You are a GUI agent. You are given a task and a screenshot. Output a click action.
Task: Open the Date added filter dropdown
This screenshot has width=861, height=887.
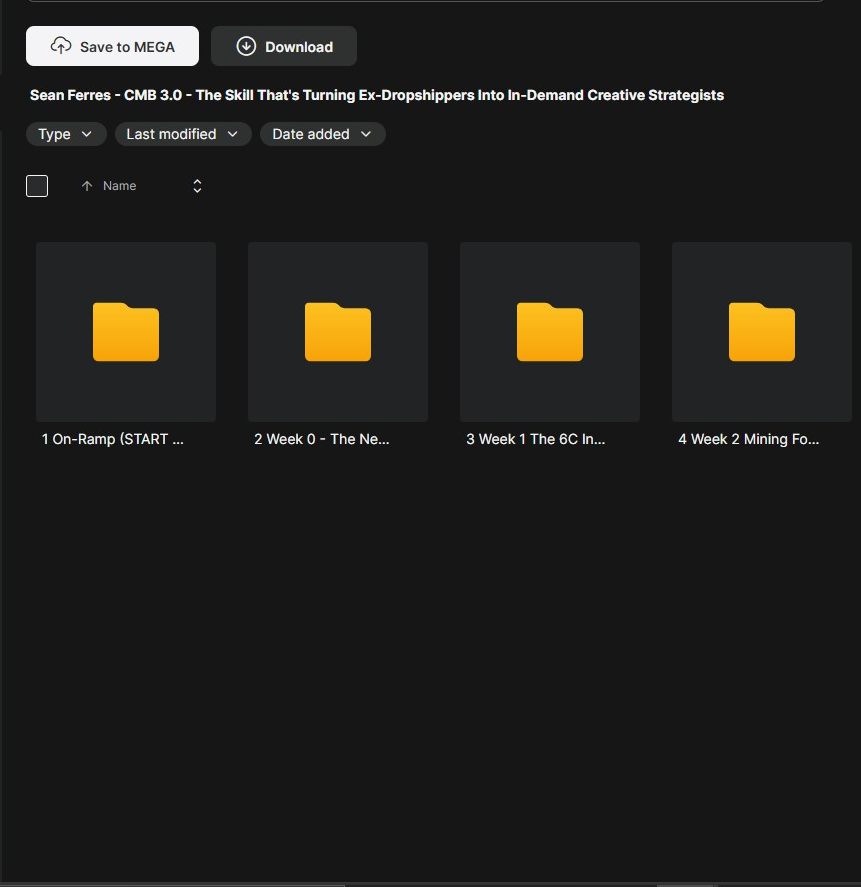322,134
